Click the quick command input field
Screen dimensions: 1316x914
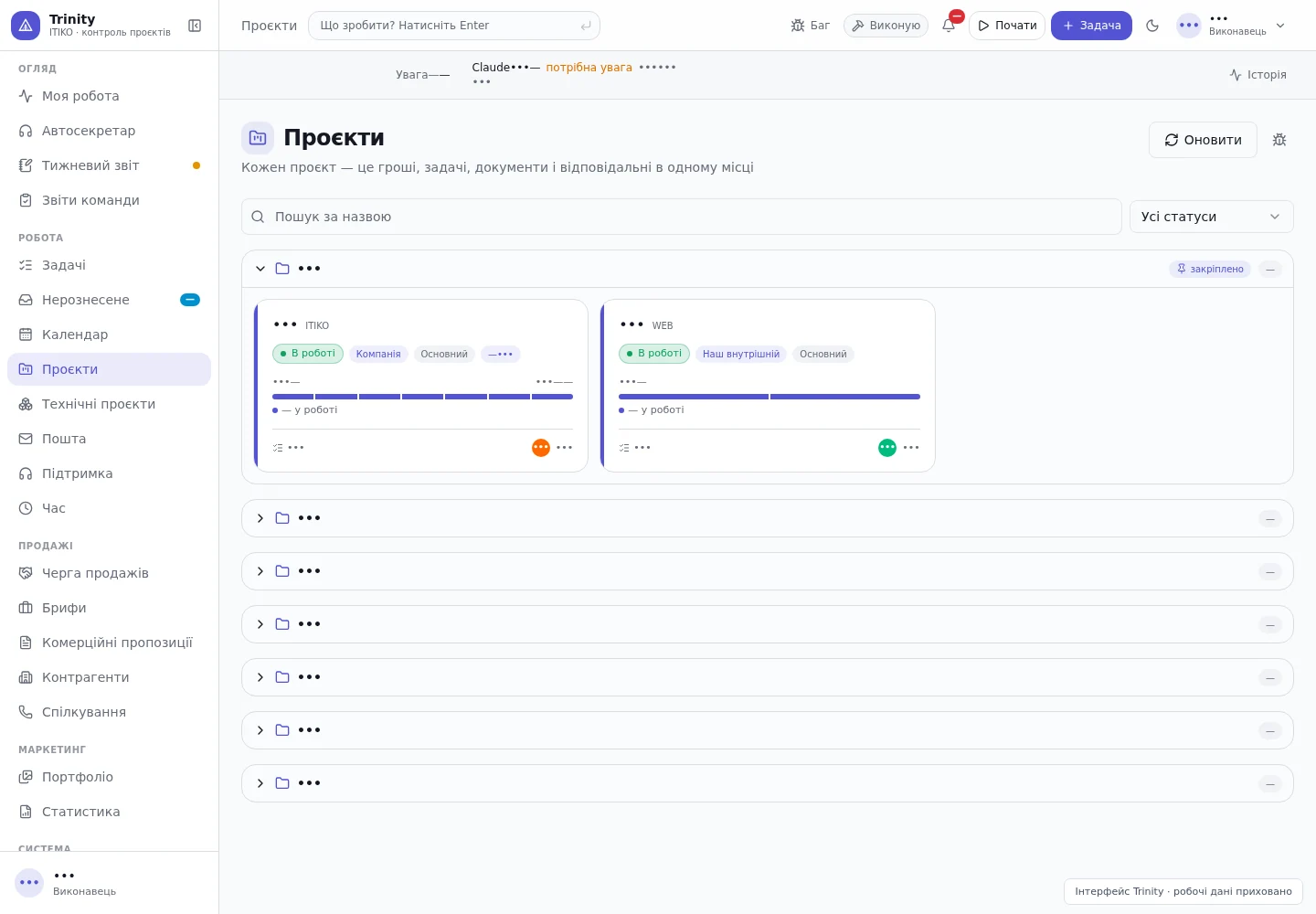pos(454,26)
